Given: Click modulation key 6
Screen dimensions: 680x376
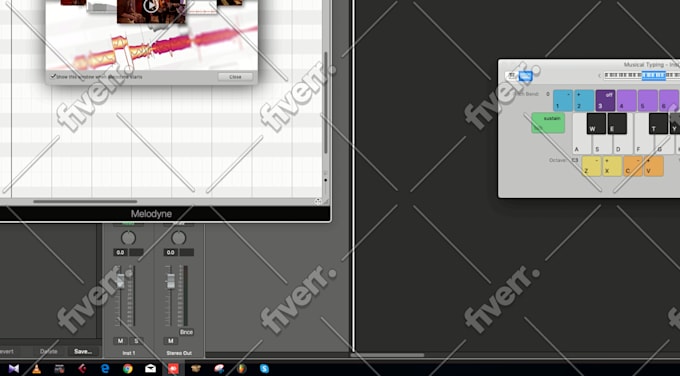Looking at the screenshot, I should tap(669, 101).
